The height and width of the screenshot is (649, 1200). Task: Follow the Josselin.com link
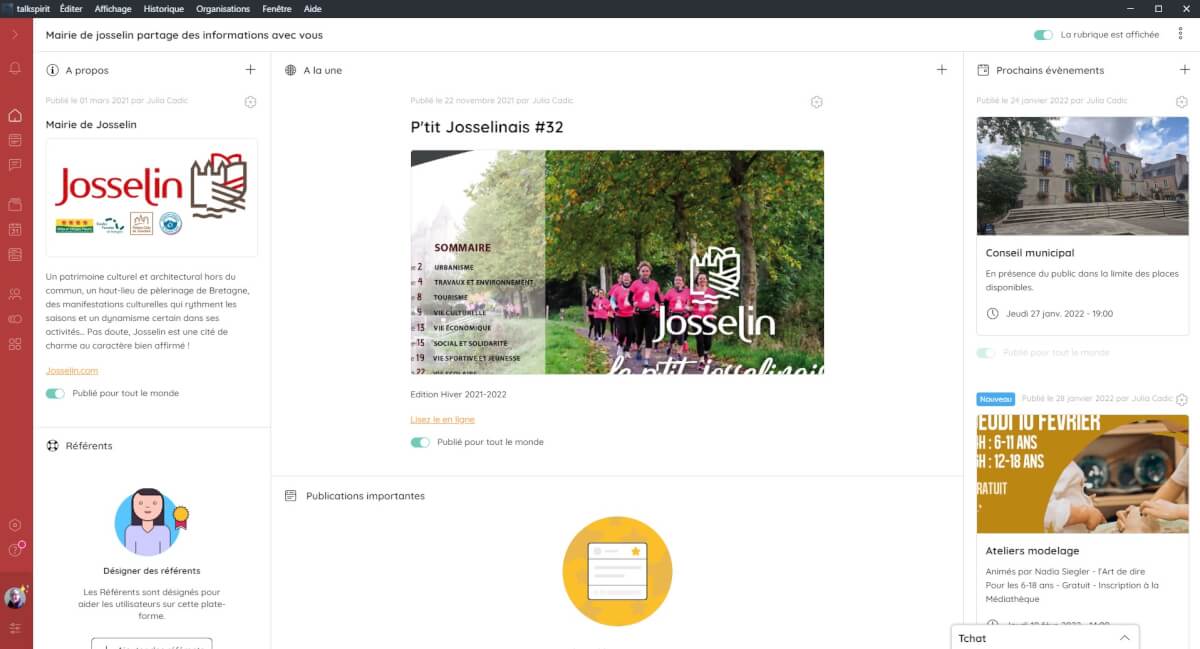(x=72, y=371)
